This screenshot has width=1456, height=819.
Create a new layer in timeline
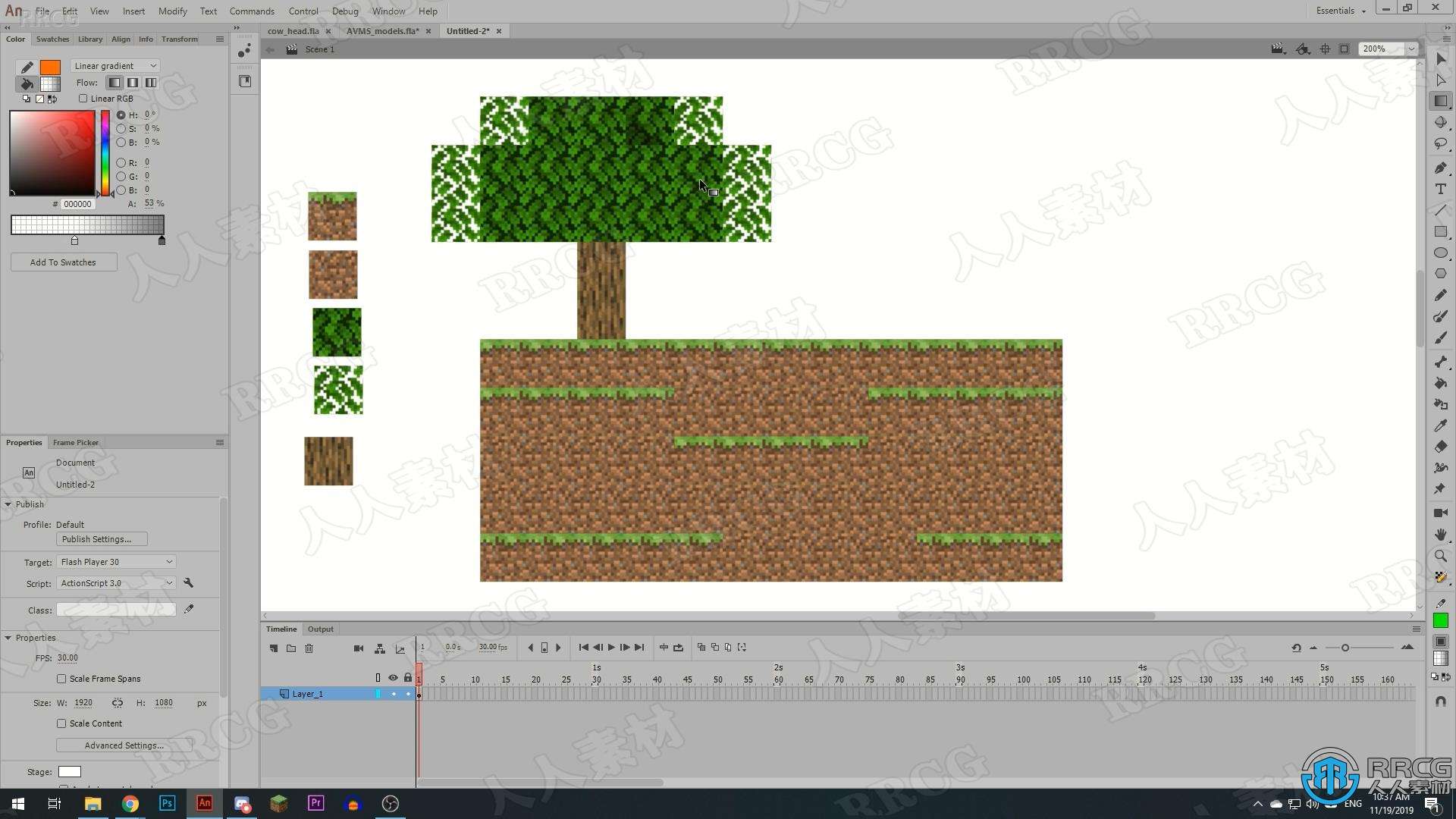(x=274, y=648)
